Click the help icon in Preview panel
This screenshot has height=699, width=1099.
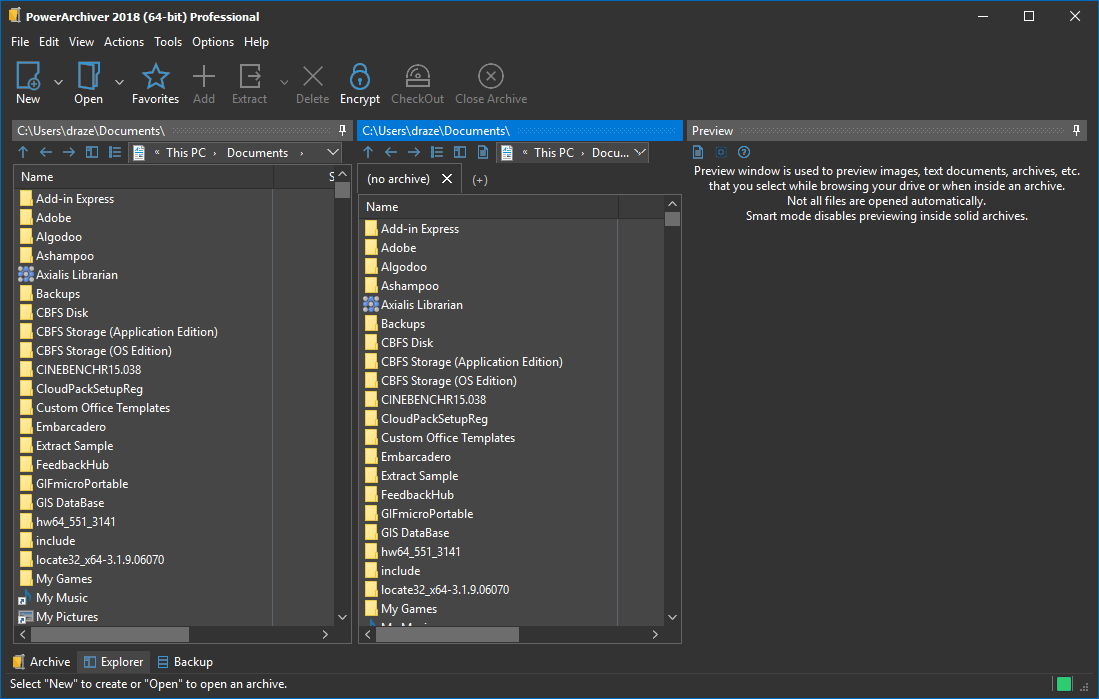click(743, 152)
